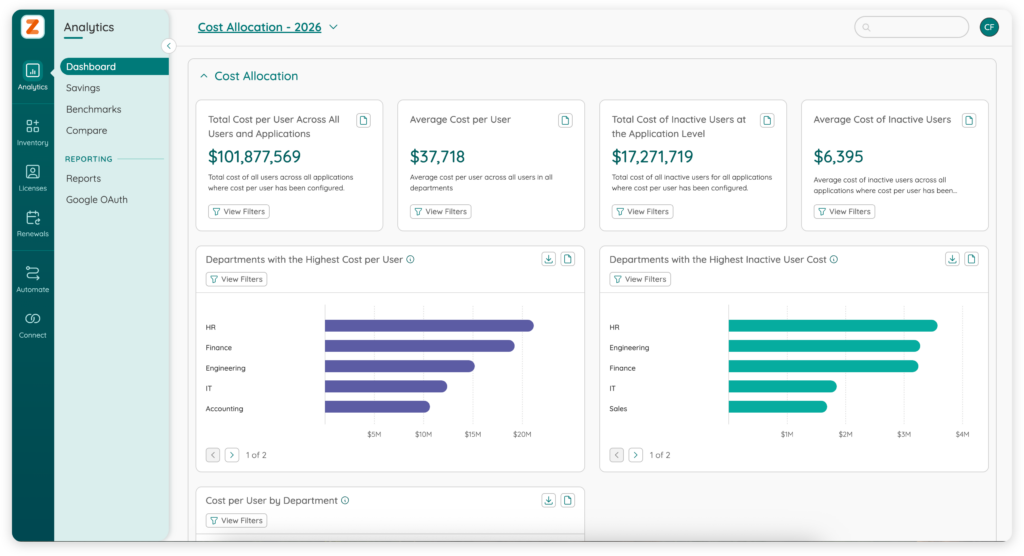Collapse the Analytics side panel
The width and height of the screenshot is (1024, 556).
pos(168,45)
